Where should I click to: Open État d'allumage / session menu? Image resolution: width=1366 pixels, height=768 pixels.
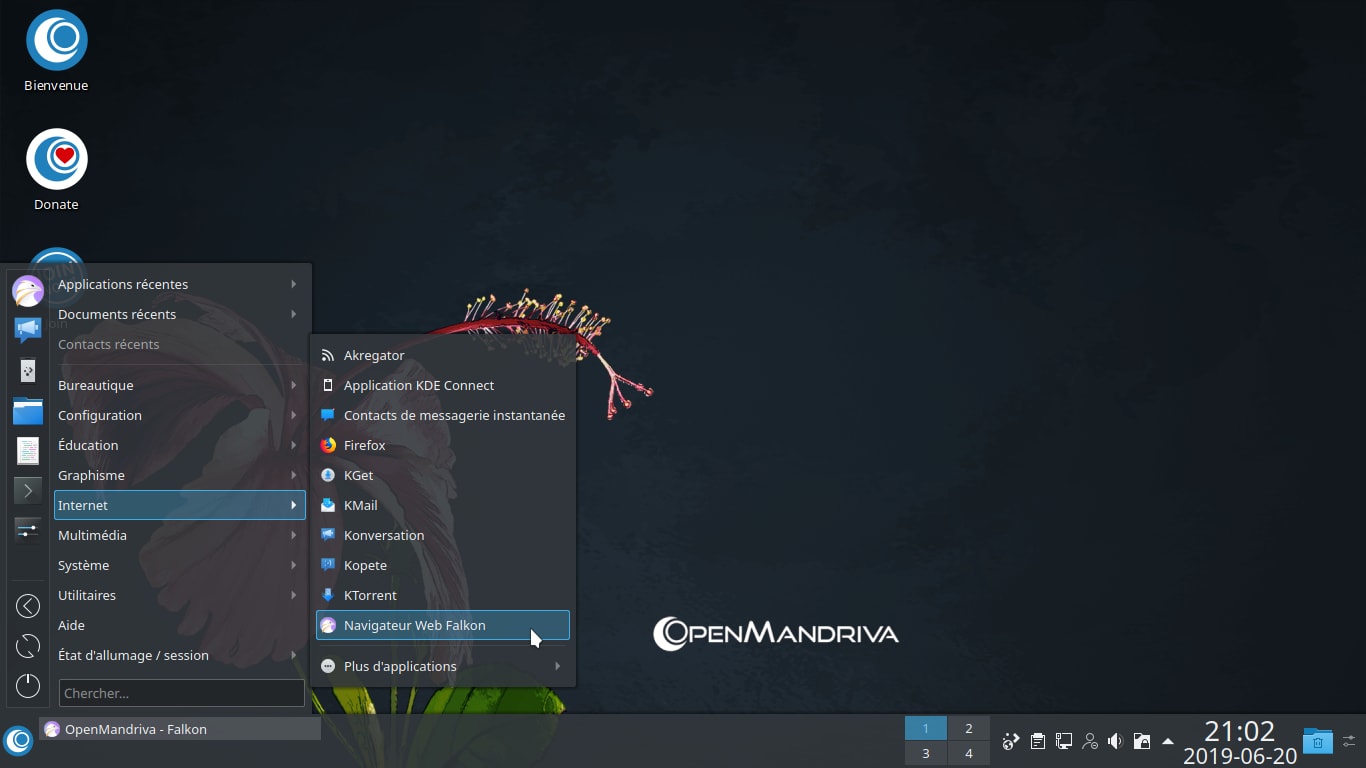point(180,655)
